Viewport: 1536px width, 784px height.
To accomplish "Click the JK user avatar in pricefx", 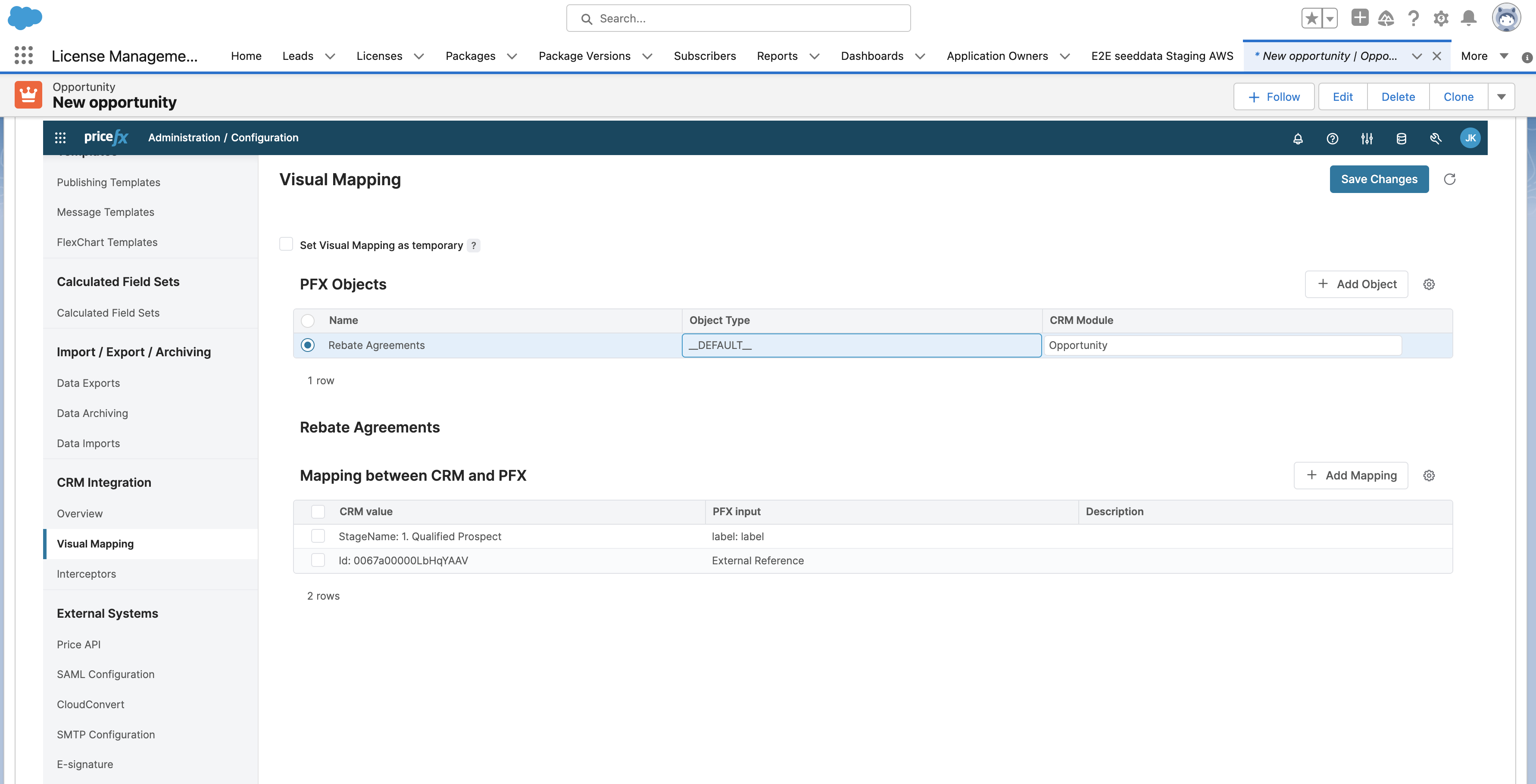I will pos(1470,138).
